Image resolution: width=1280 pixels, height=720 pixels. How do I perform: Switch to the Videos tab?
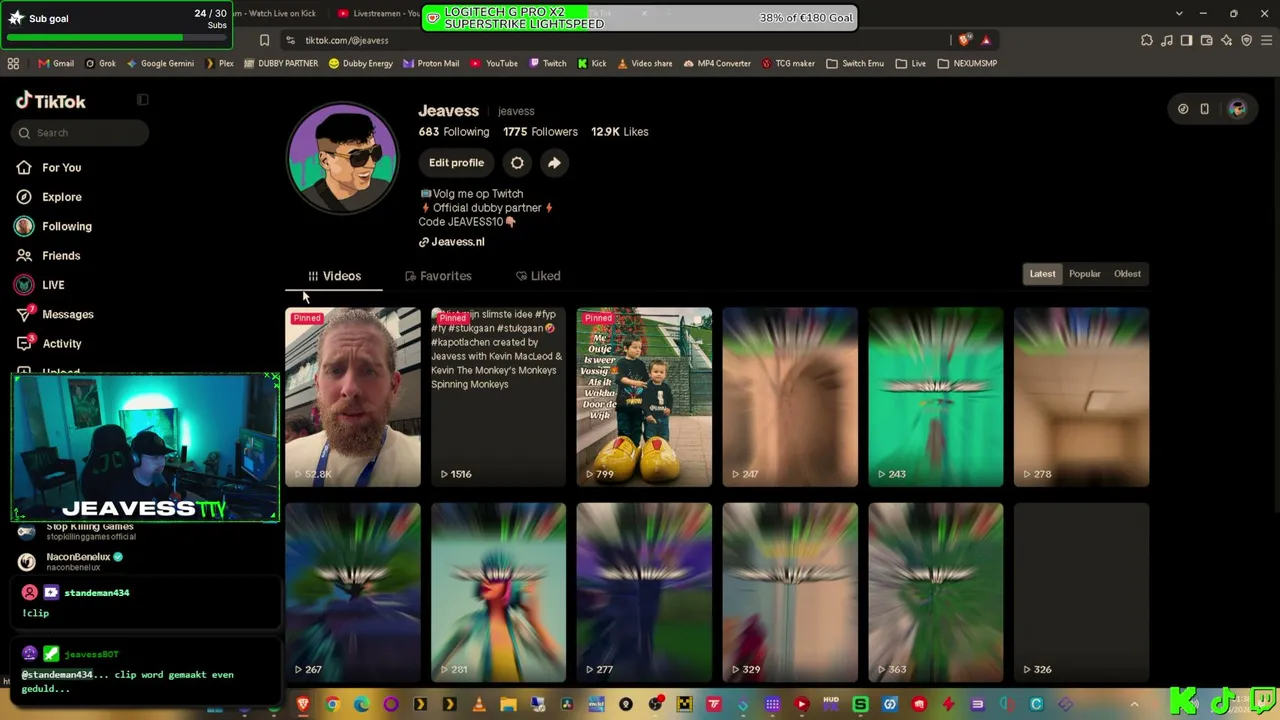[x=334, y=276]
